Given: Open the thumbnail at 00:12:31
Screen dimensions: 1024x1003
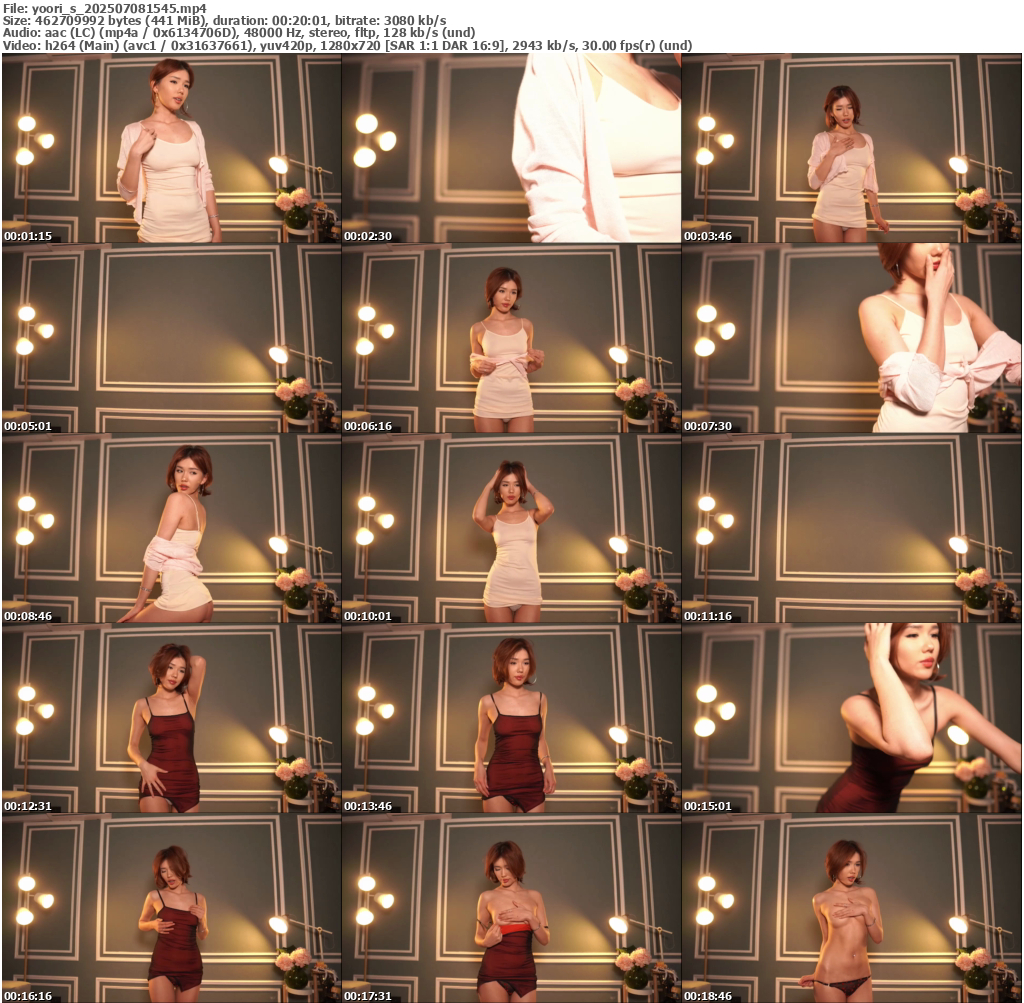Looking at the screenshot, I should (x=171, y=719).
